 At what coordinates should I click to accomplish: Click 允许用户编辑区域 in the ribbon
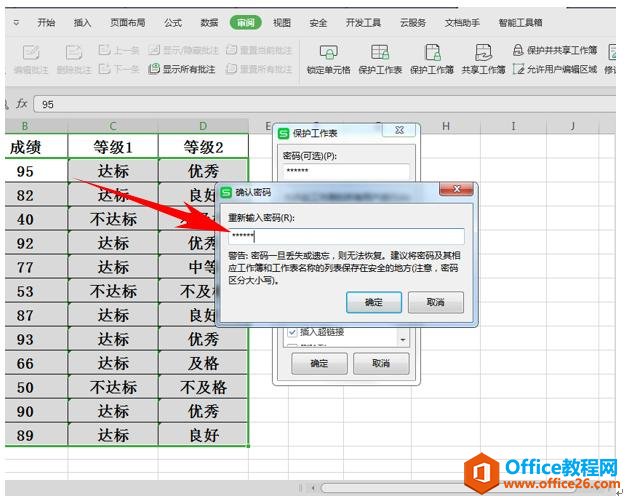(555, 69)
